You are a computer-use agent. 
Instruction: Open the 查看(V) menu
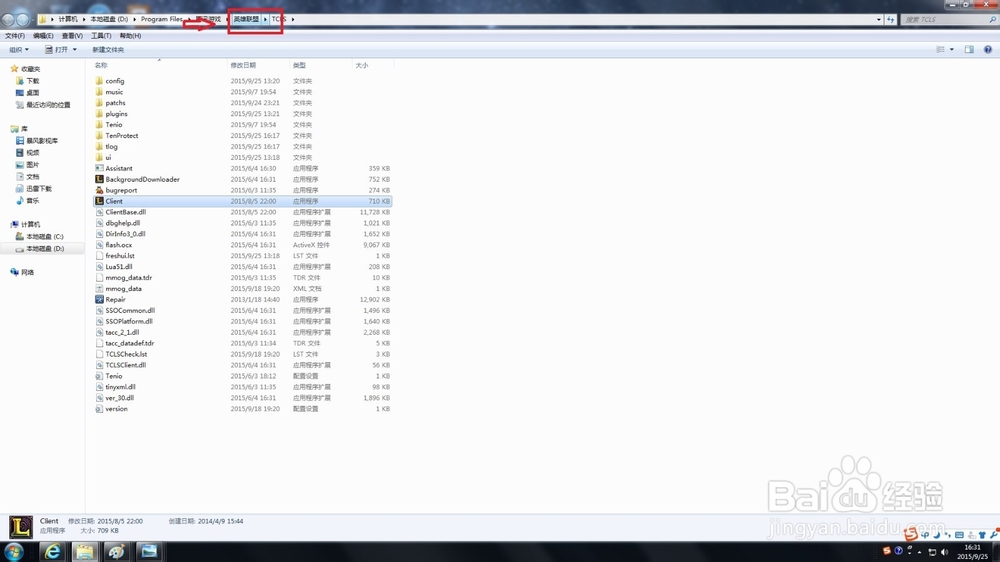click(x=72, y=36)
